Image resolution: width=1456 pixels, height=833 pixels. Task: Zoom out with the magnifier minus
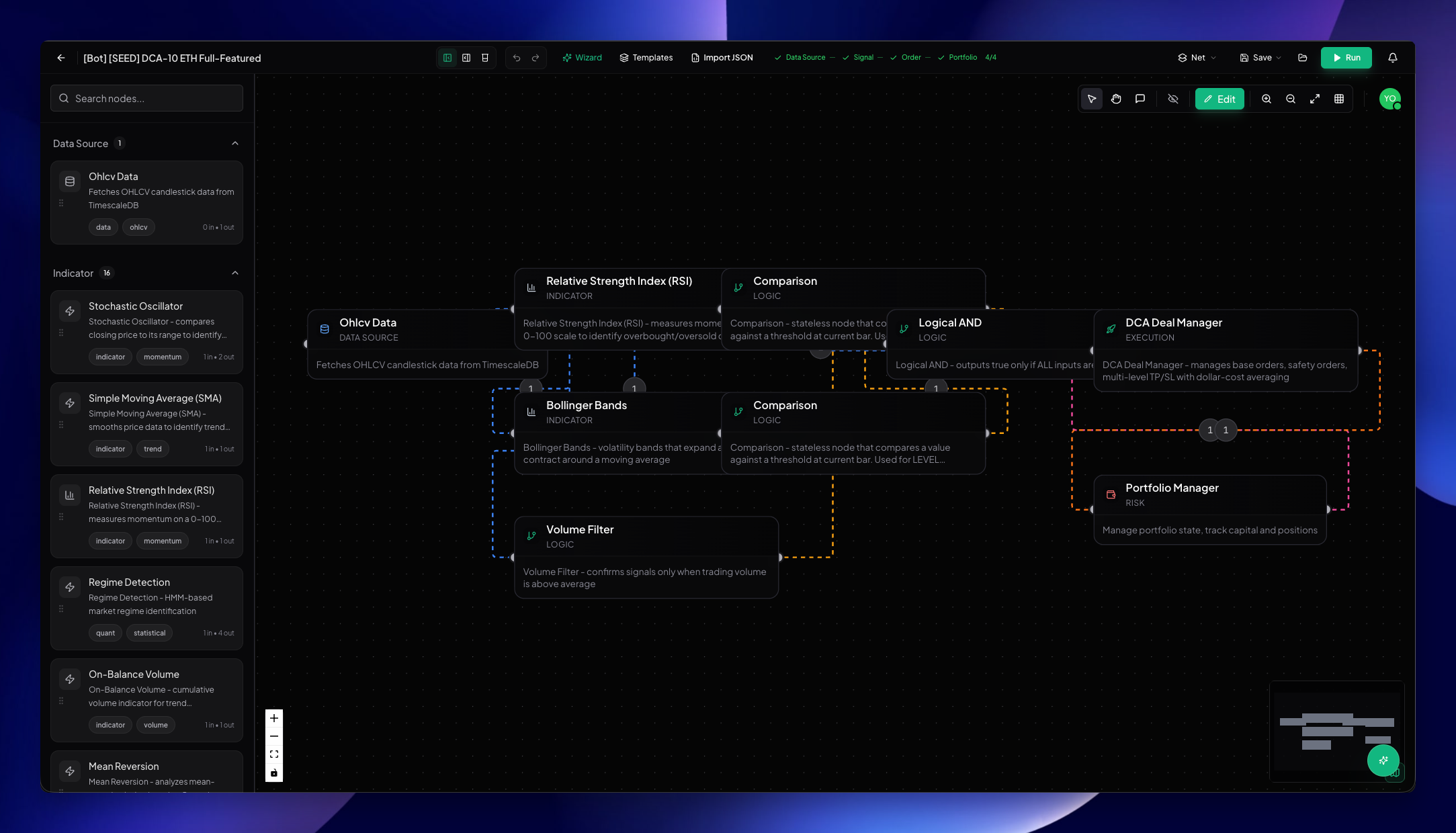coord(1291,99)
